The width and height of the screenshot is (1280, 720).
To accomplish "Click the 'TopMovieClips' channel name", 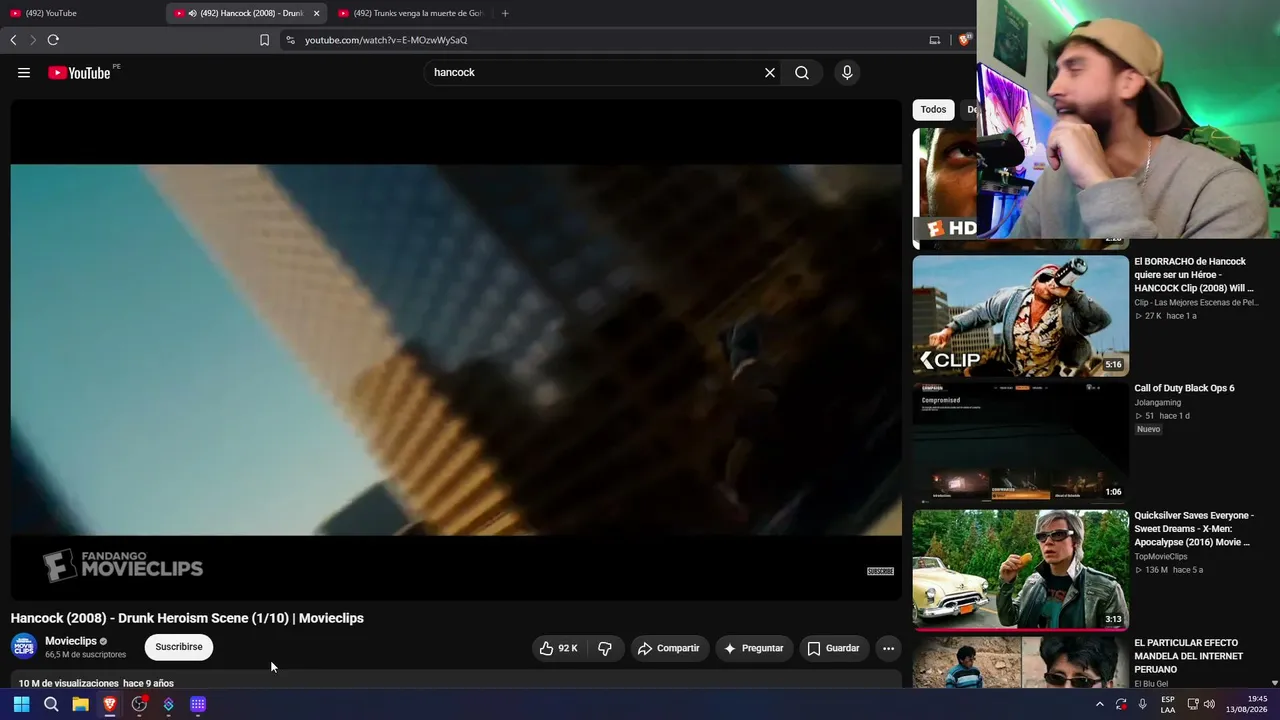I will [1161, 556].
